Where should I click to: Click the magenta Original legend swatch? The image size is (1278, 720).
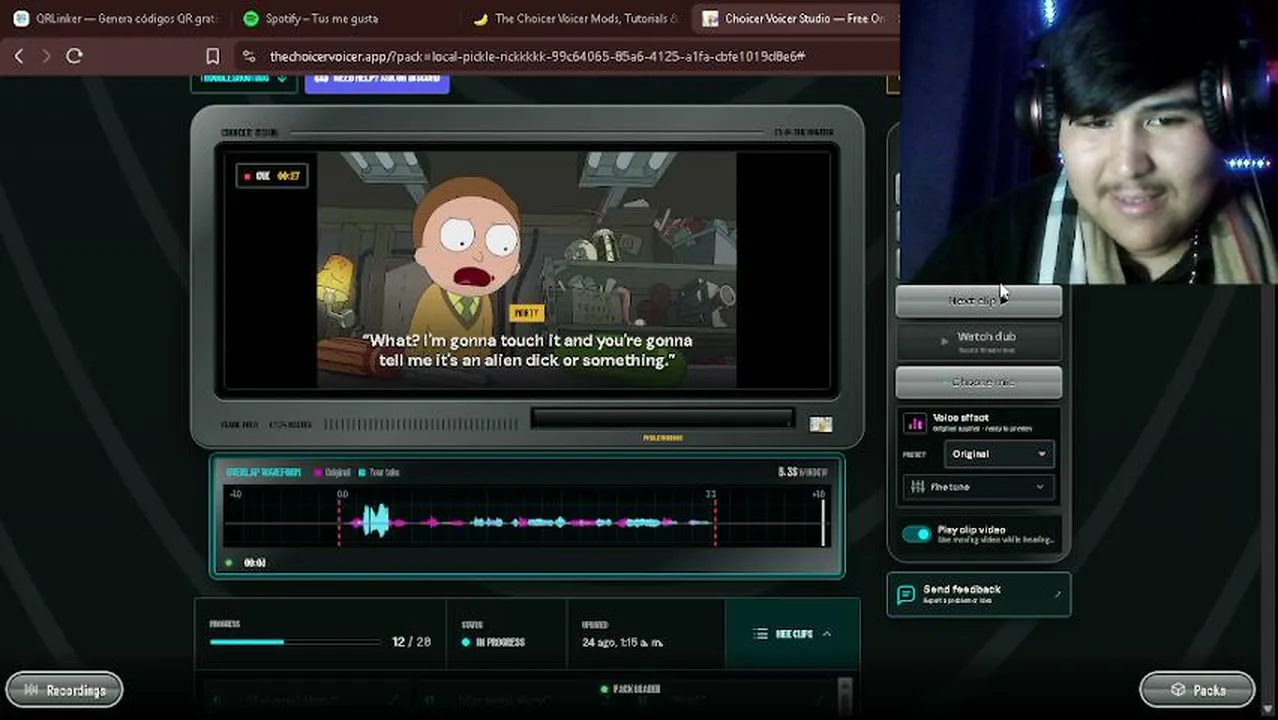319,472
